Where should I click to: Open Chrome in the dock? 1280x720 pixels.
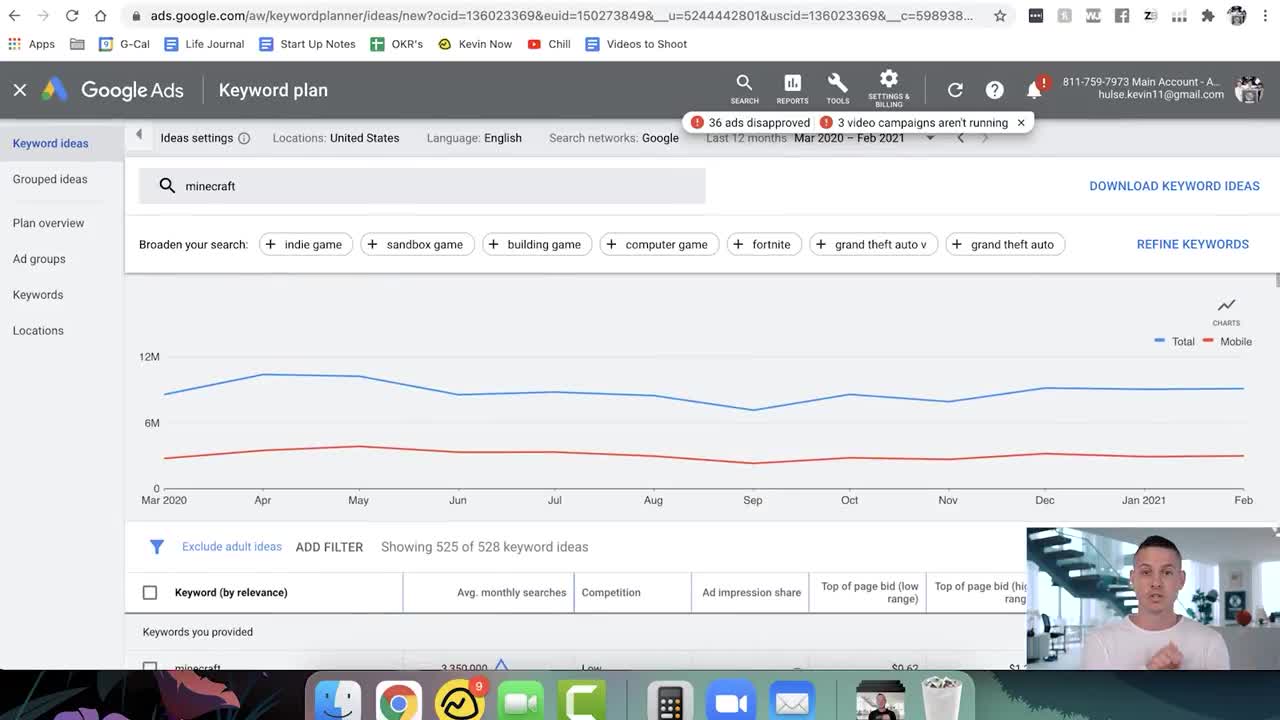(x=398, y=702)
